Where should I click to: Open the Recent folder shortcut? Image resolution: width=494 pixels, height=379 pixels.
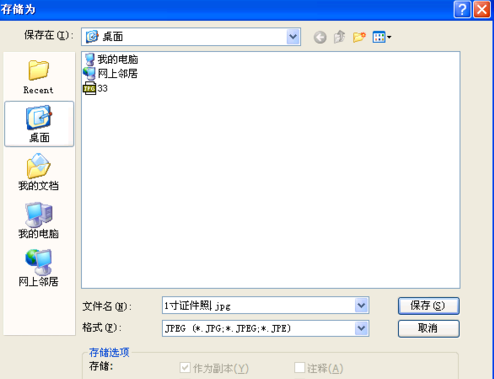pos(38,77)
